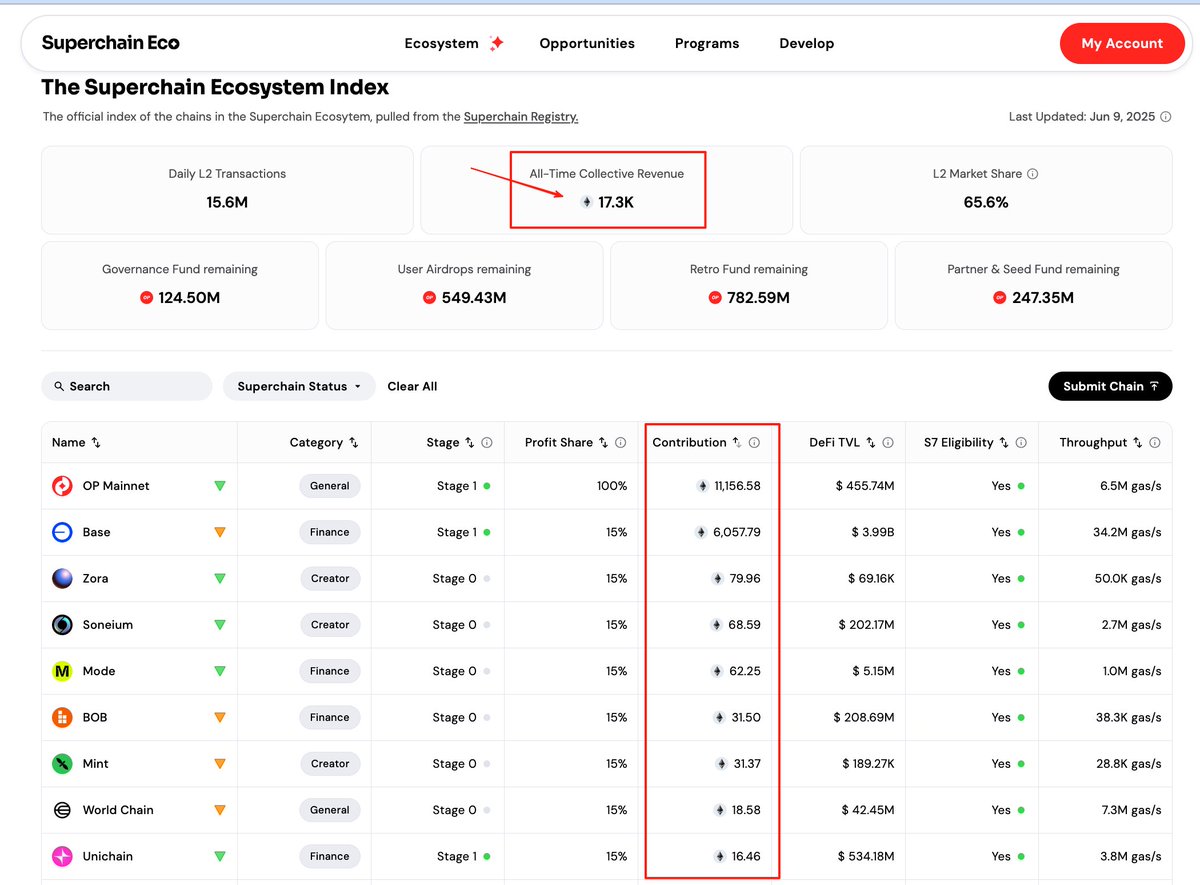Sort table by Name column arrows
The image size is (1200, 885).
click(96, 442)
